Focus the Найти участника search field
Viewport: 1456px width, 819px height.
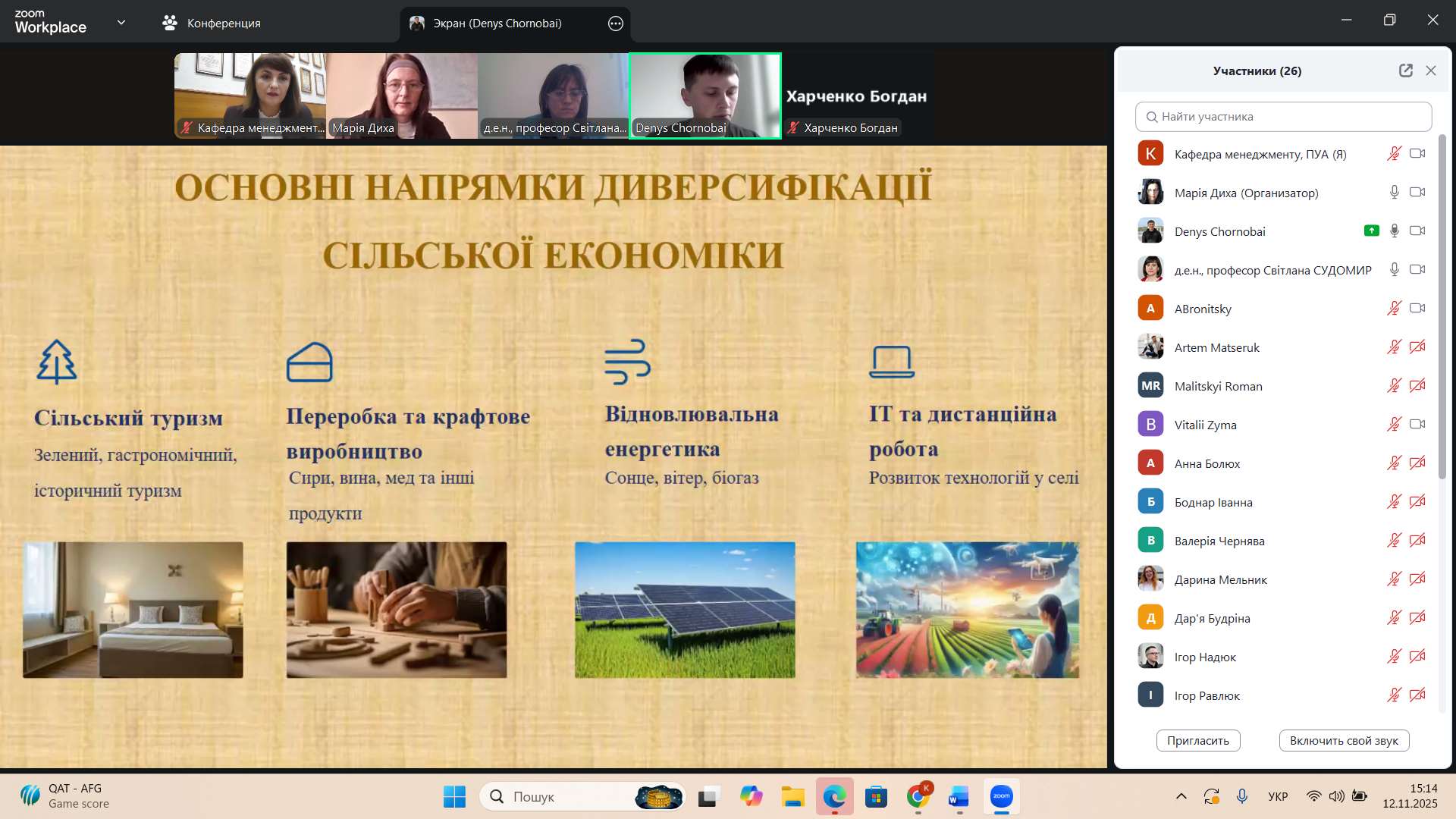(1283, 117)
